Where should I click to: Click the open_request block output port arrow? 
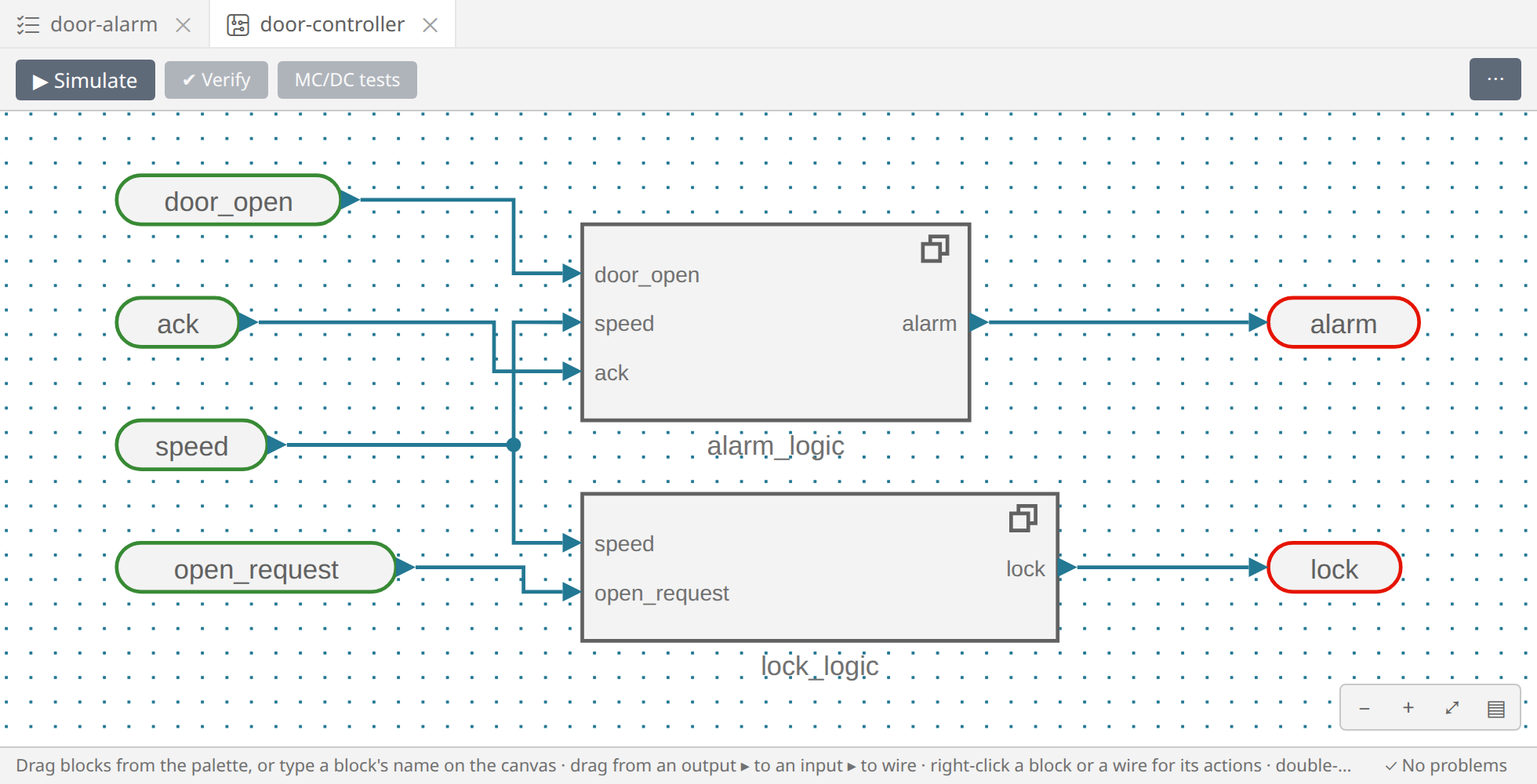[405, 567]
